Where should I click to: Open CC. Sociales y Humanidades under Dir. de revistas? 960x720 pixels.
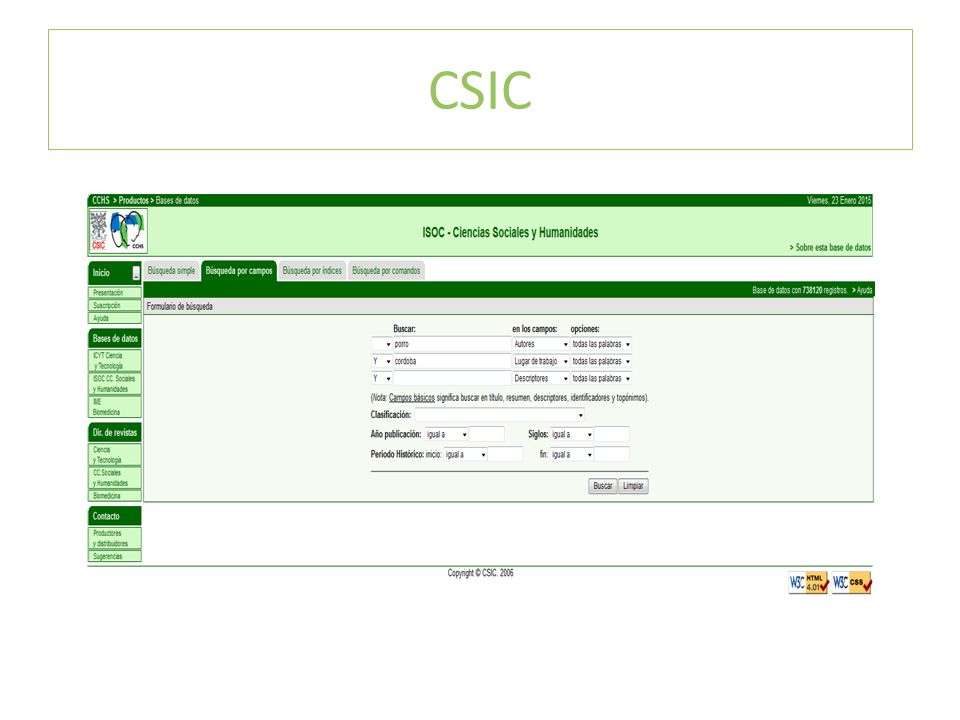[114, 478]
